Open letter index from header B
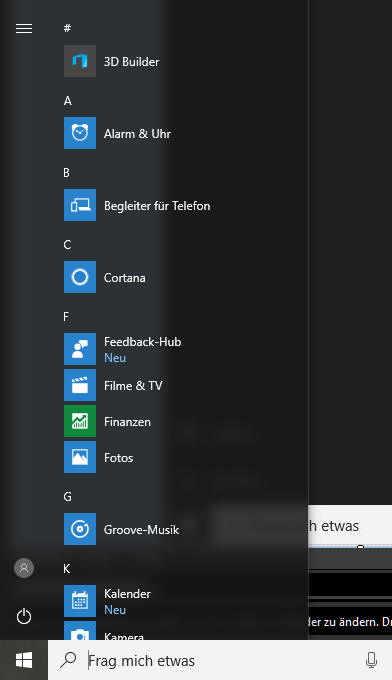 [x=66, y=173]
